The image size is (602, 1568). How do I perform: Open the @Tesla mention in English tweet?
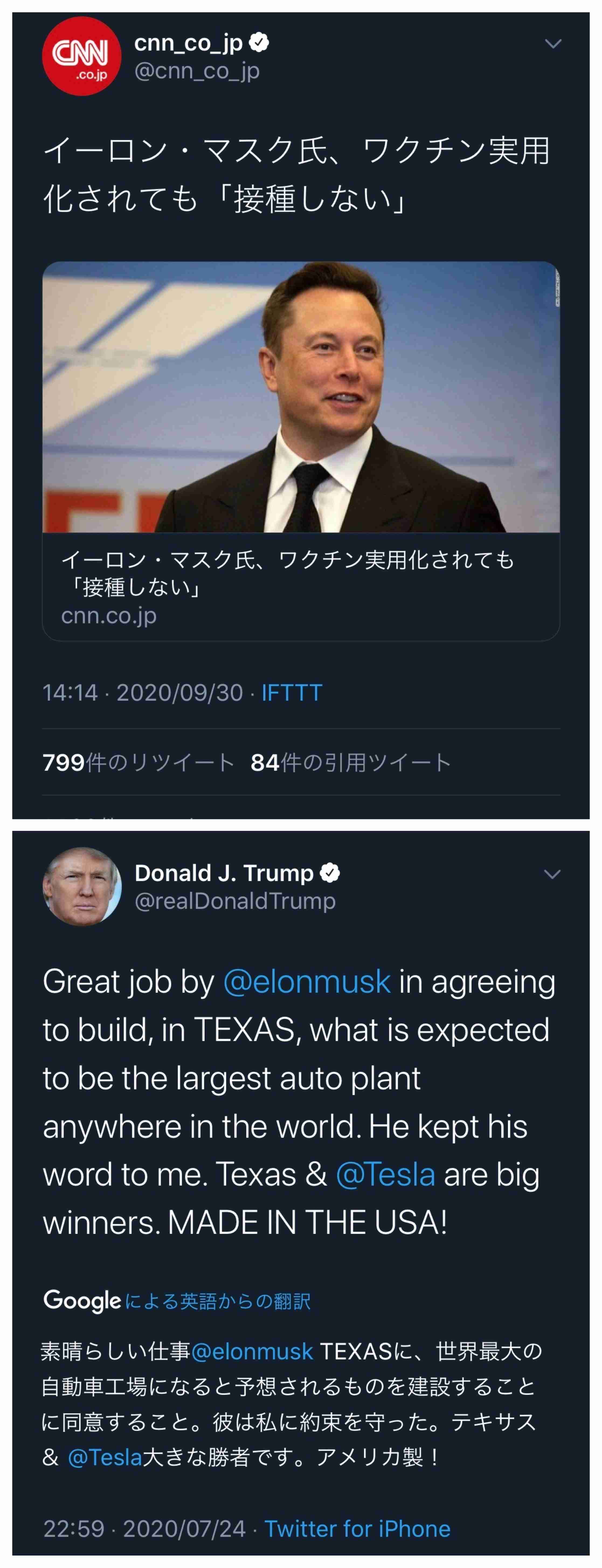(x=386, y=1174)
